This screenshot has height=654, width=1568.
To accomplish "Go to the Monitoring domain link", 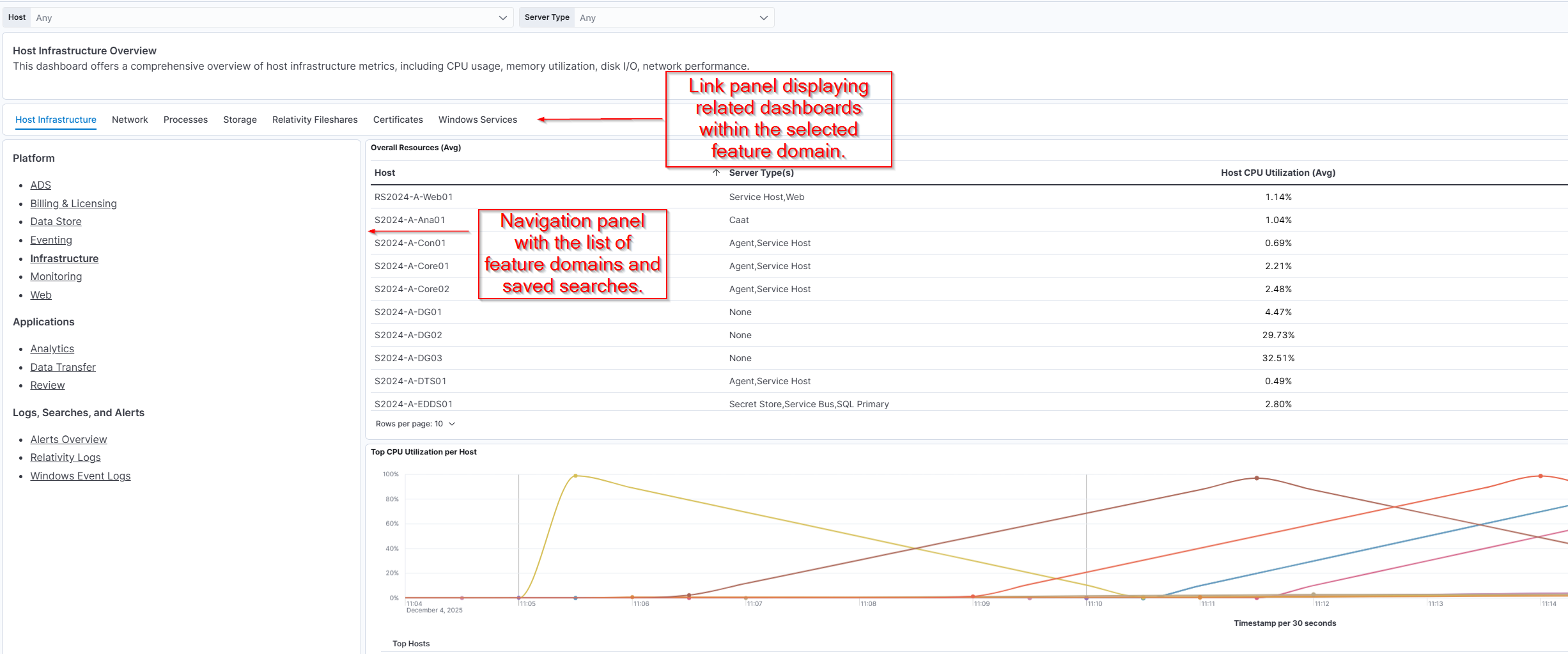I will (x=56, y=276).
